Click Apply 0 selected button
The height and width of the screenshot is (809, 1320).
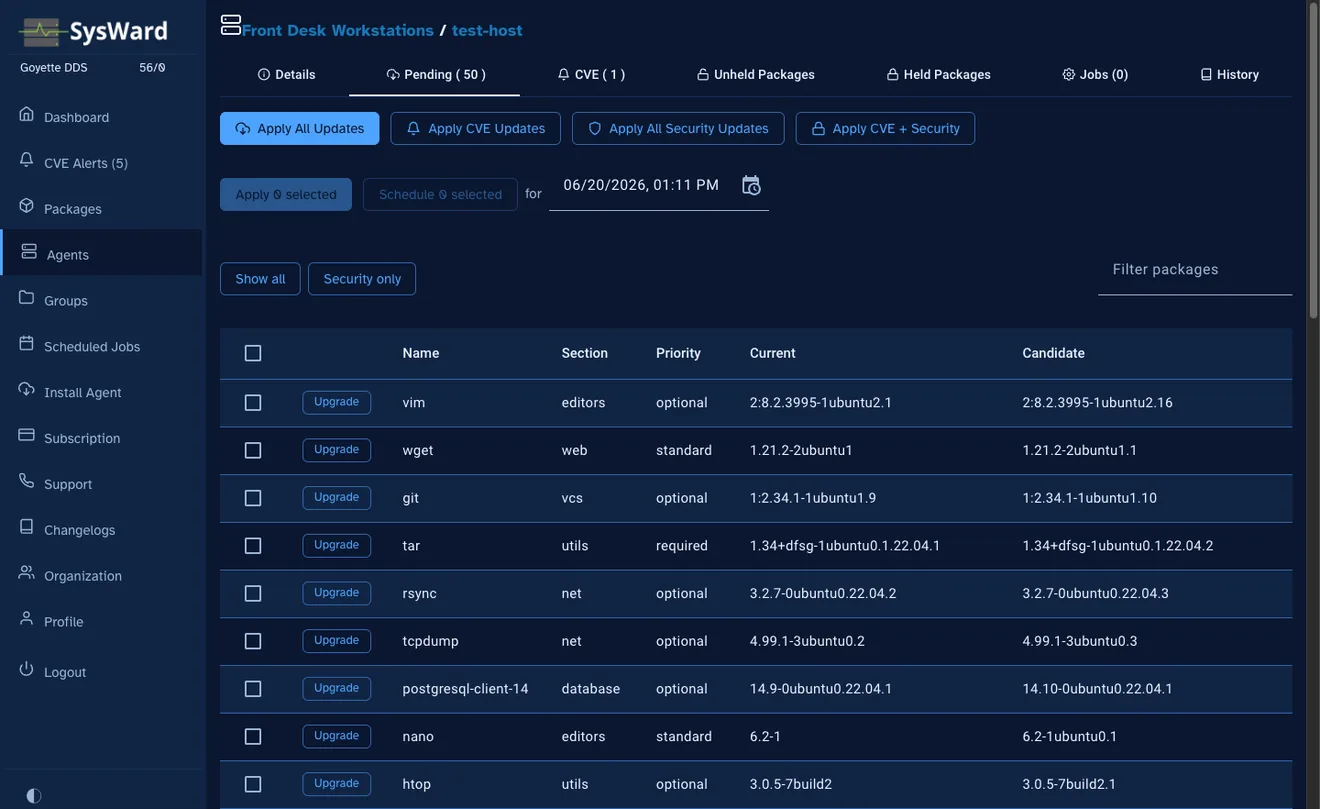tap(286, 194)
